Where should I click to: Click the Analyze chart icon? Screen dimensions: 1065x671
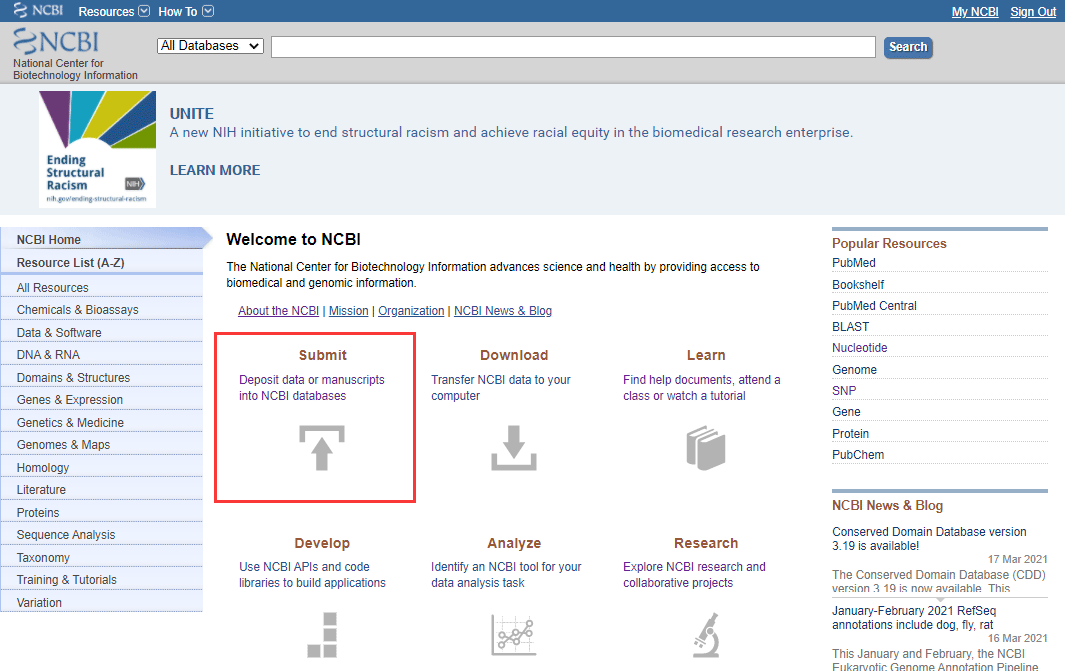click(x=513, y=635)
